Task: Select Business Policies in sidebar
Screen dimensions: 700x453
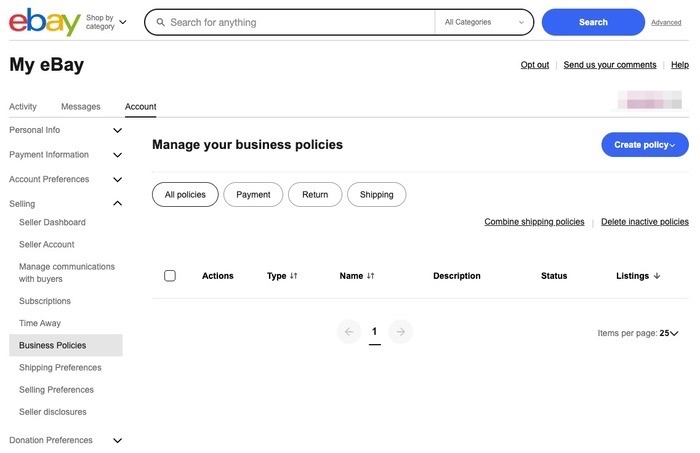Action: (x=66, y=345)
